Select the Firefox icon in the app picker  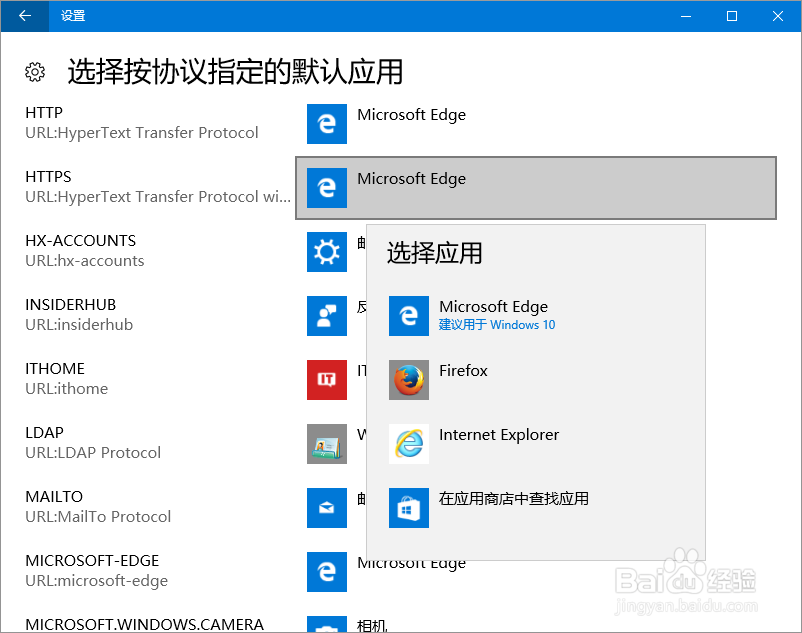pyautogui.click(x=408, y=380)
